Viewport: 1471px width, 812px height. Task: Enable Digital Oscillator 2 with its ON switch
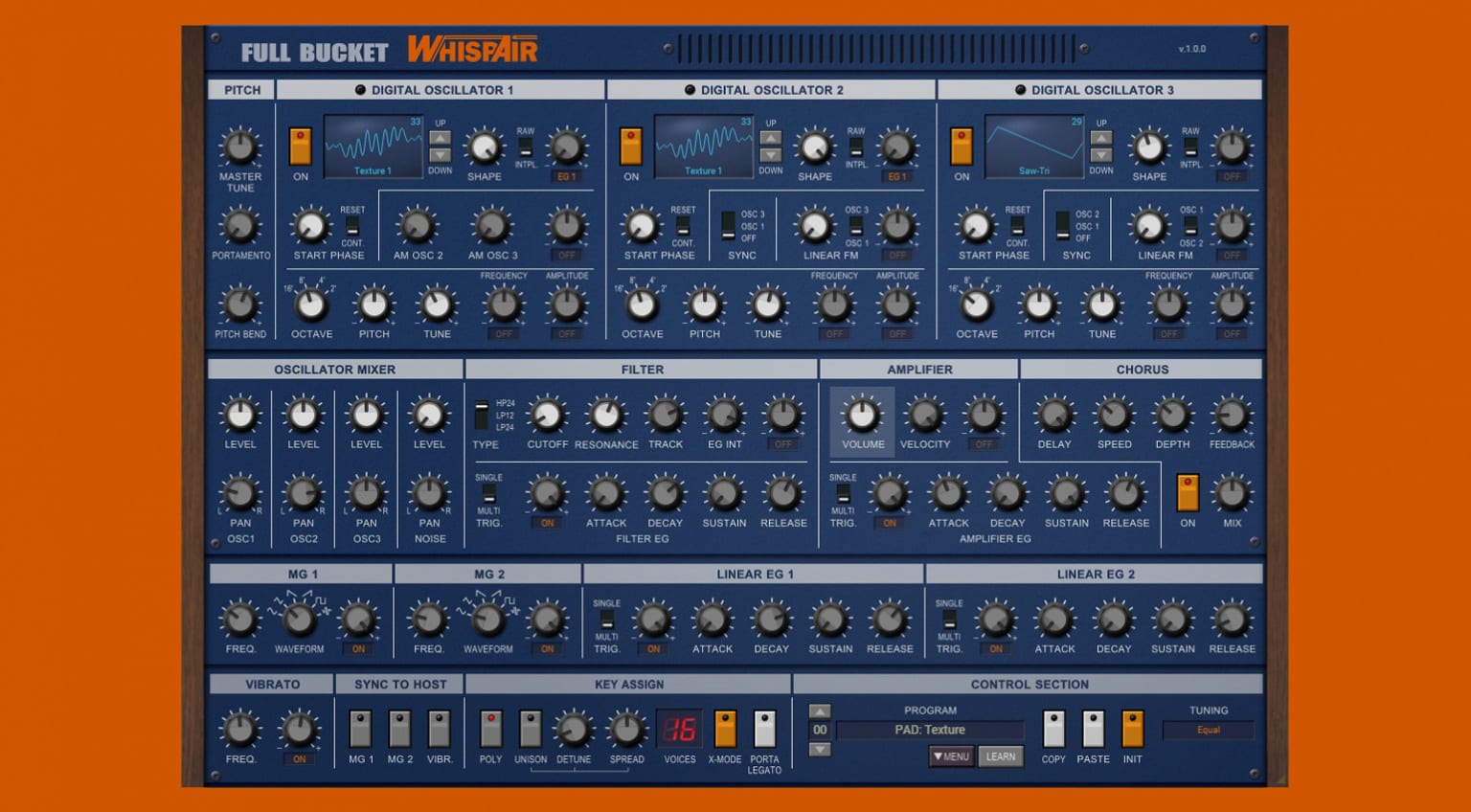631,146
